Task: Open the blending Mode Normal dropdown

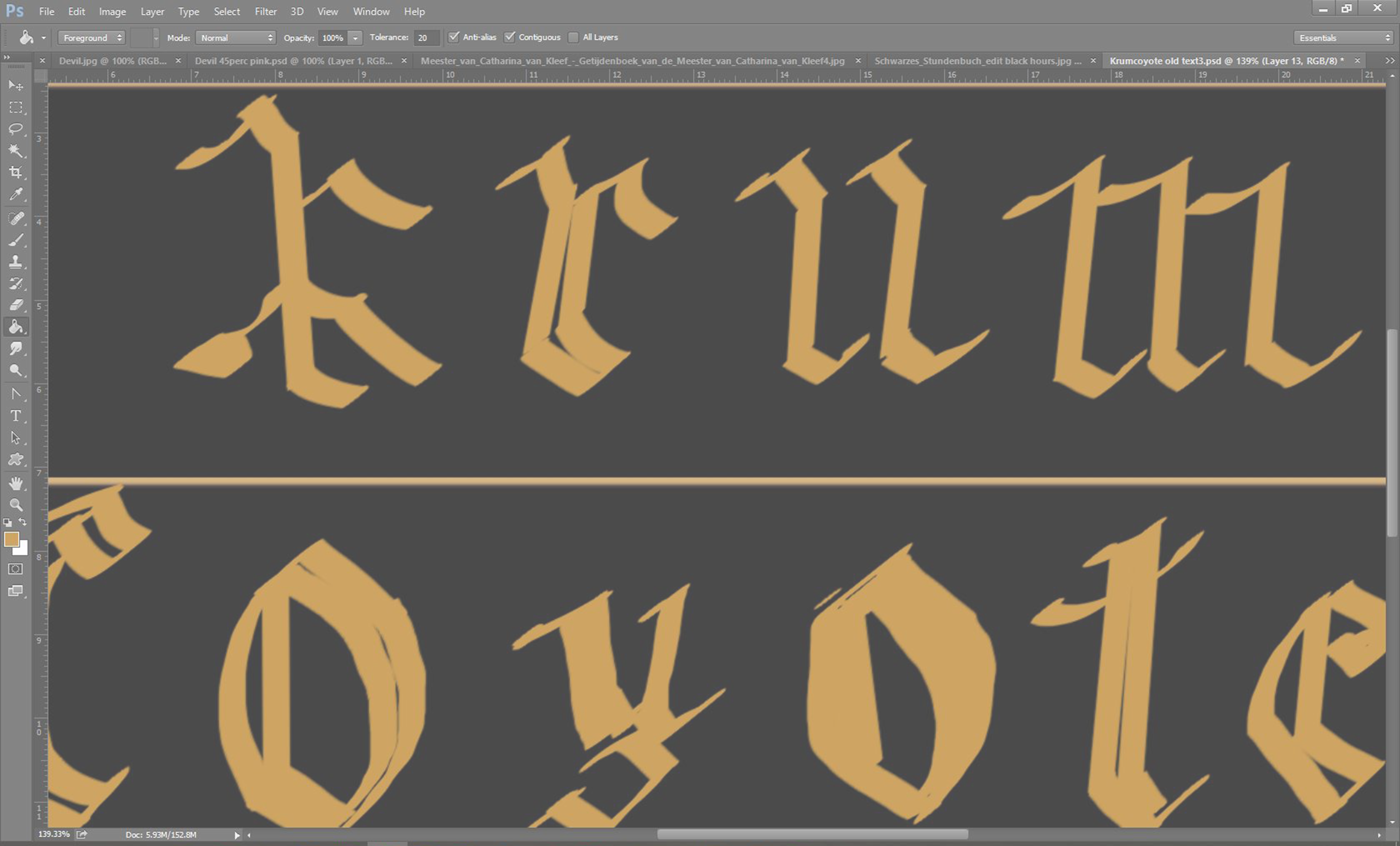Action: point(236,37)
